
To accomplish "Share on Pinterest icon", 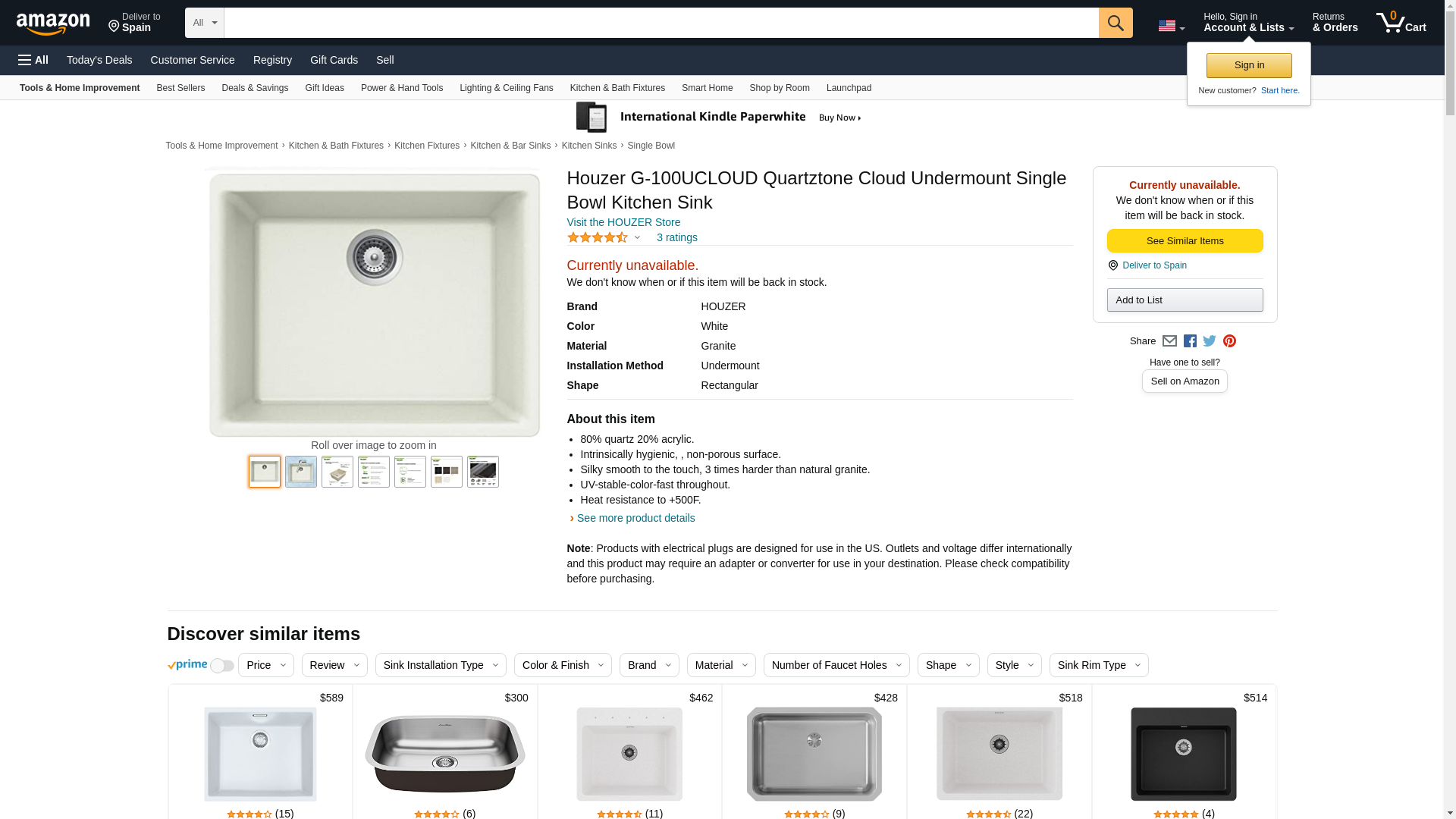I will point(1229,341).
